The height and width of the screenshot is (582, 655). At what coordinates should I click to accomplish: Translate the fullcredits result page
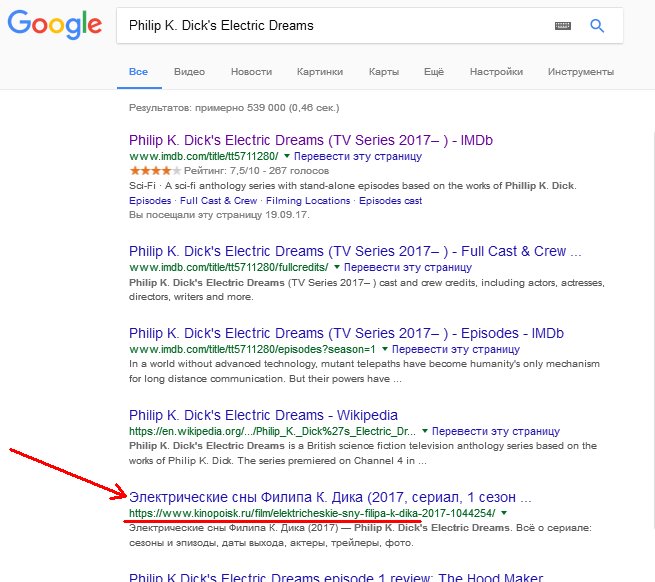408,267
